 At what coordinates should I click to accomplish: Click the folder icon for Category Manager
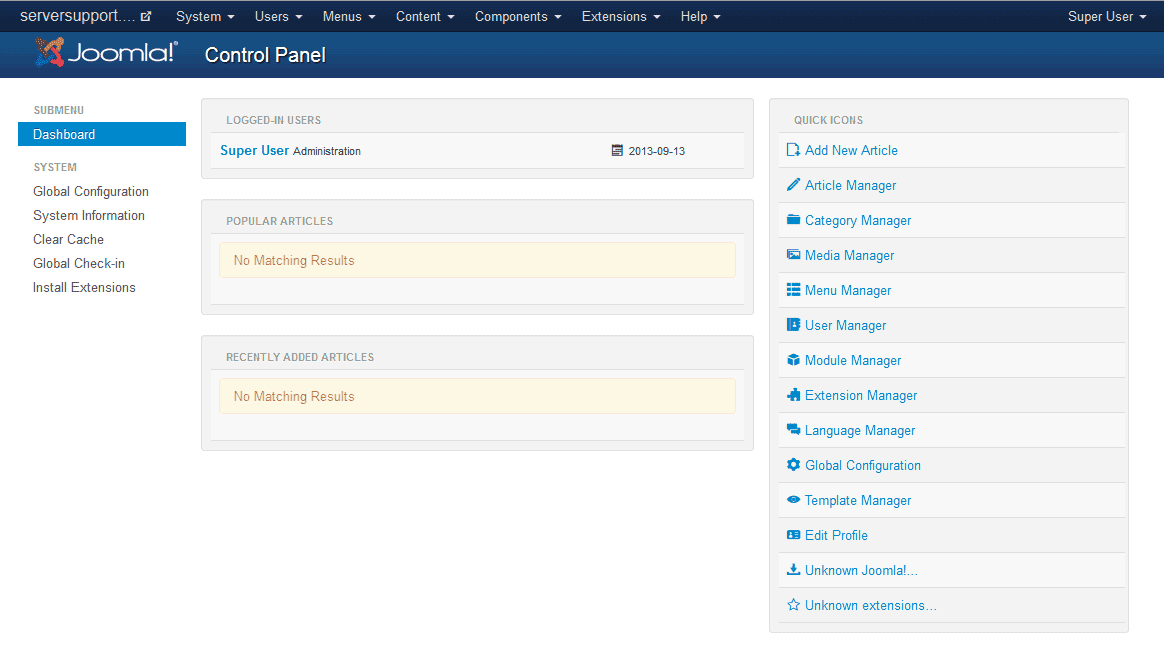tap(793, 220)
